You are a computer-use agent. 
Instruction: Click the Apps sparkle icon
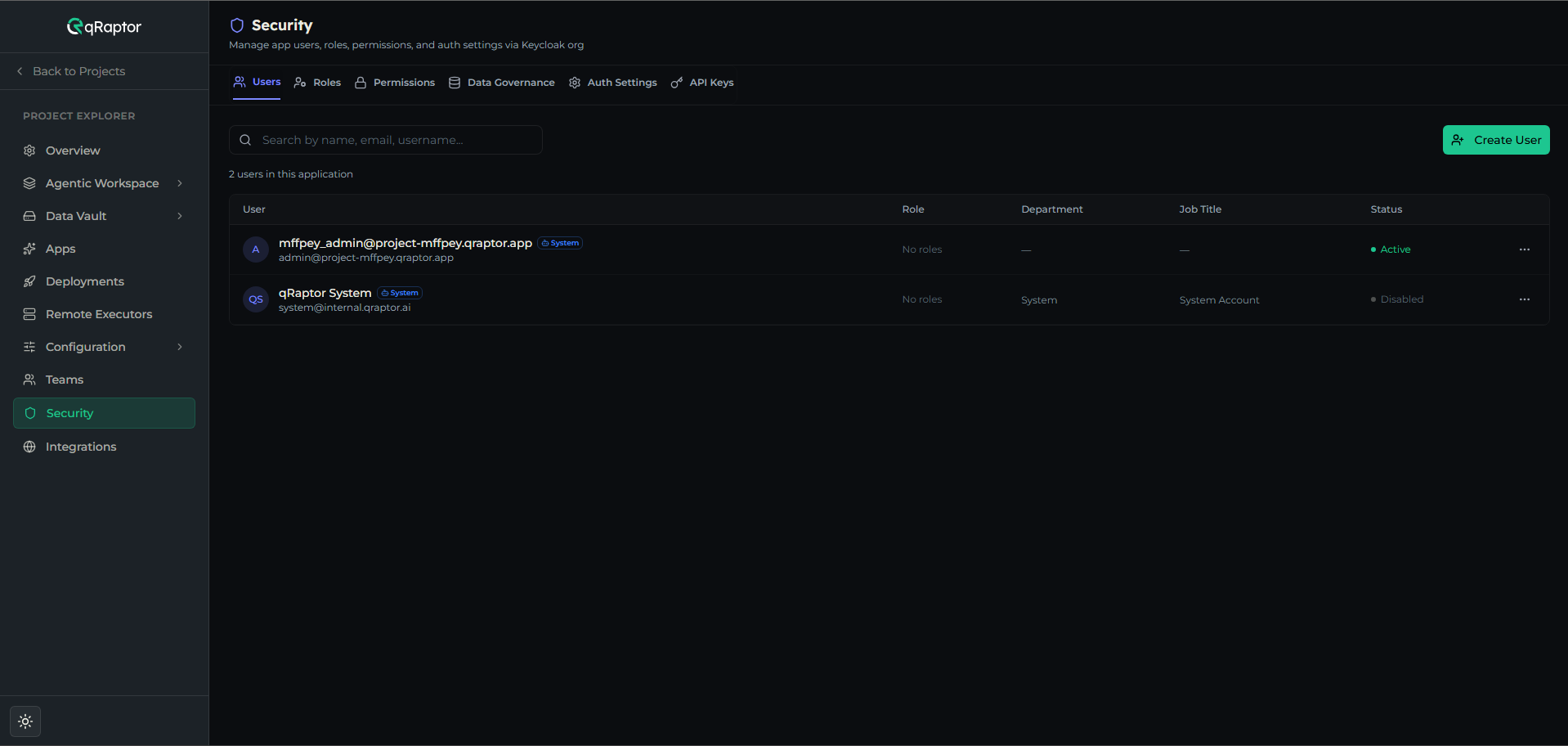(x=29, y=249)
